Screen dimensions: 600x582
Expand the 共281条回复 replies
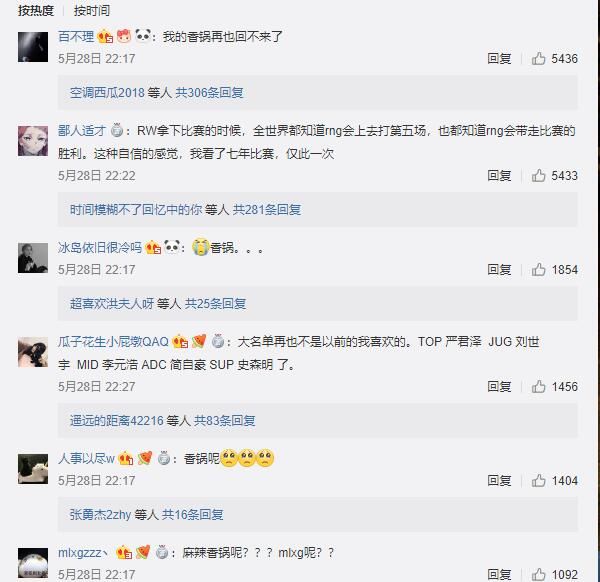click(x=267, y=210)
